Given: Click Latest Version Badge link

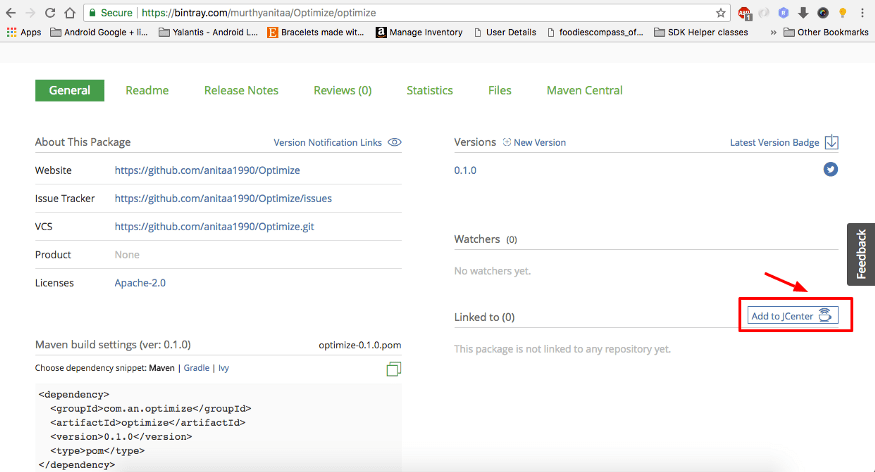Looking at the screenshot, I should 775,142.
